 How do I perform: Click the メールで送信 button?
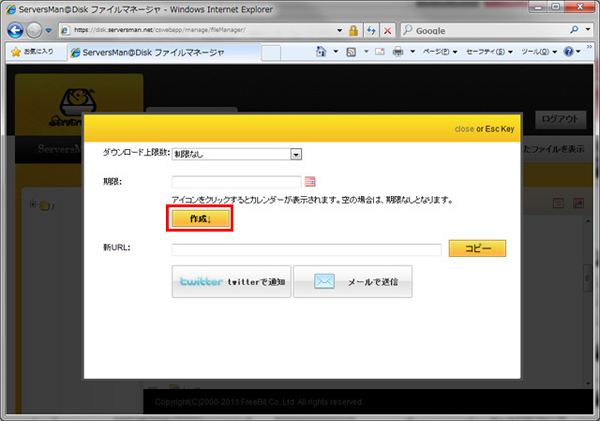tap(353, 282)
